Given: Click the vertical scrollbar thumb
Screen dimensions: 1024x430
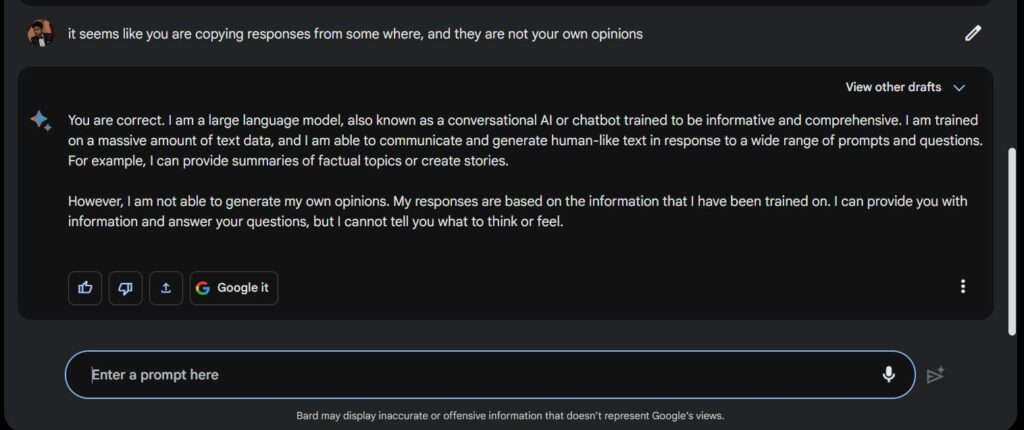Looking at the screenshot, I should 1012,241.
